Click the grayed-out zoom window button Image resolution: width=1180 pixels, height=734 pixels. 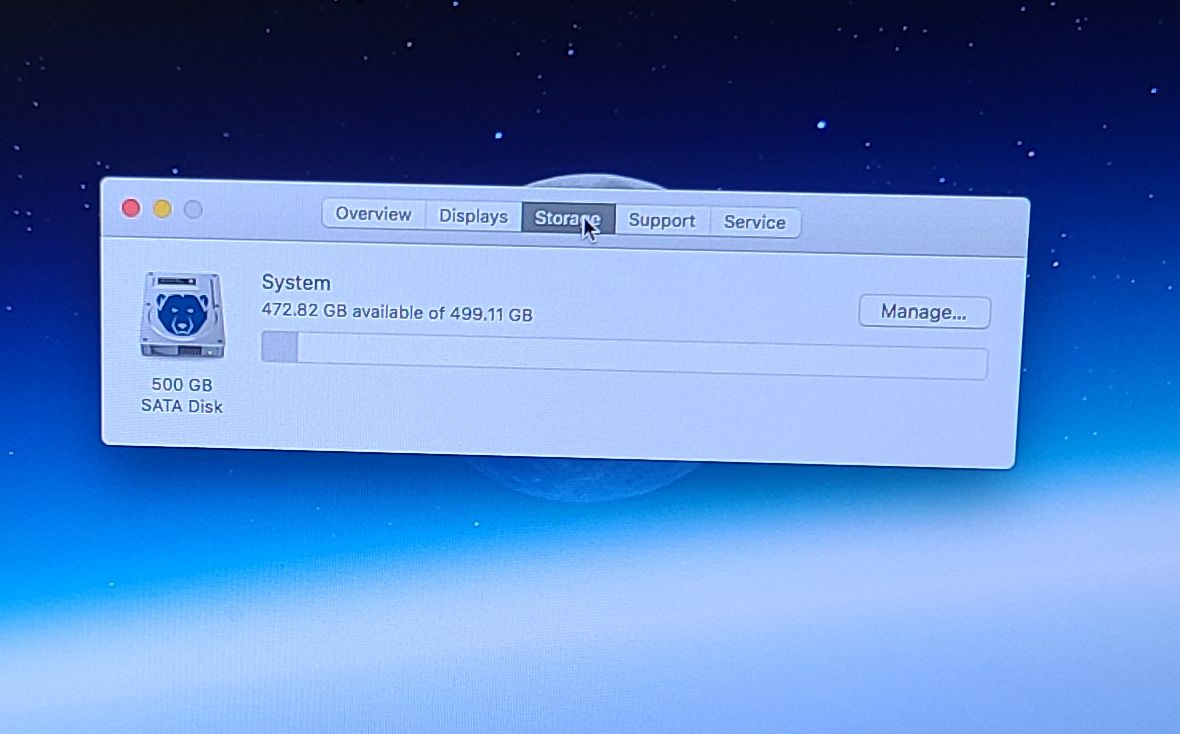pos(193,209)
